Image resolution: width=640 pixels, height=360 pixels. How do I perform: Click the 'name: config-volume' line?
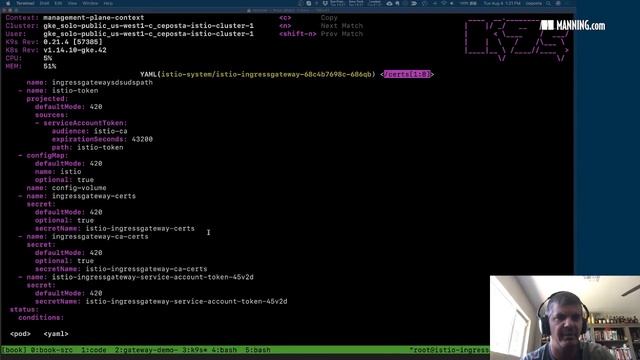click(66, 188)
